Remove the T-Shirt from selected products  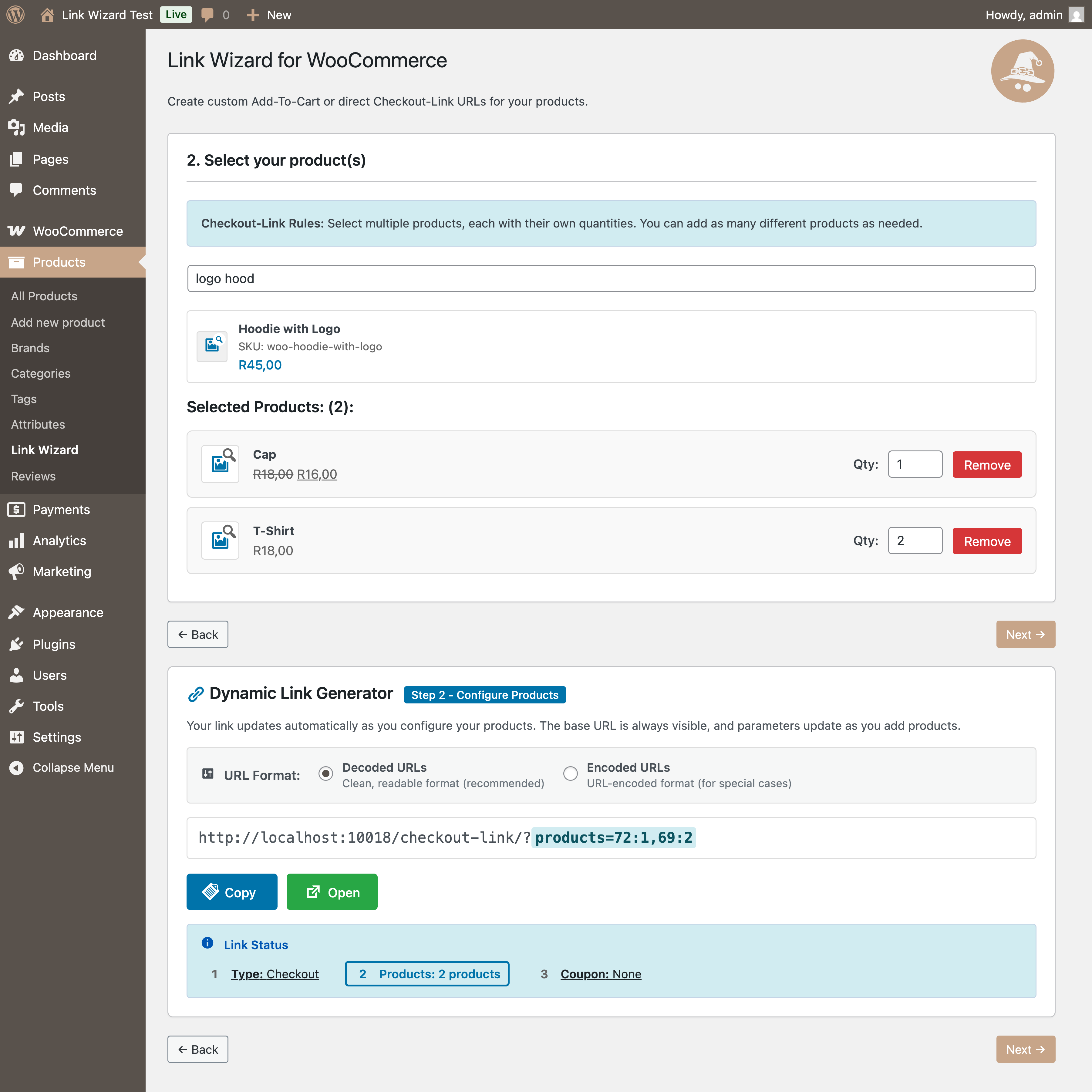pos(987,541)
